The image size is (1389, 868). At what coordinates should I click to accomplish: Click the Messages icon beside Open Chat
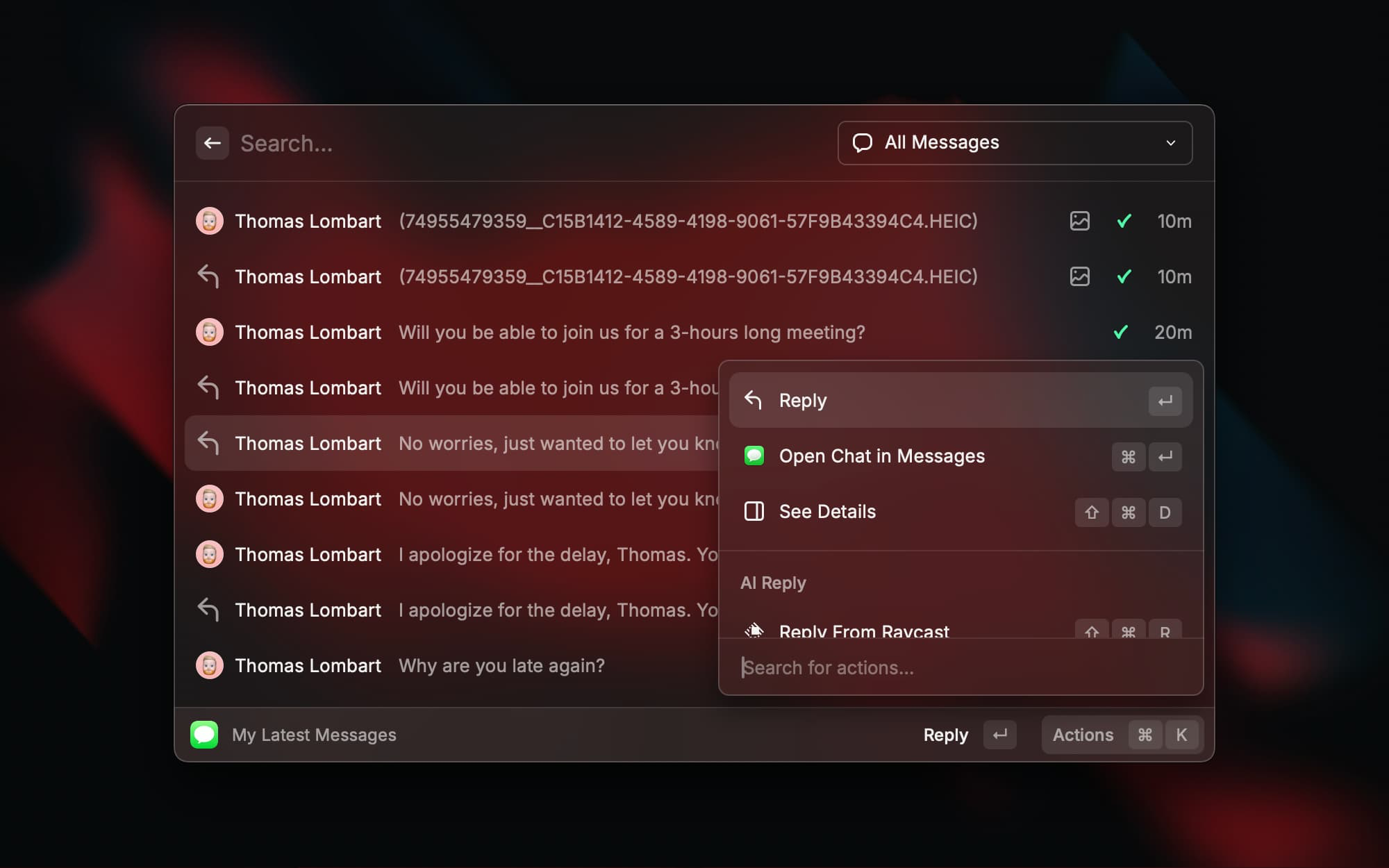pos(754,456)
